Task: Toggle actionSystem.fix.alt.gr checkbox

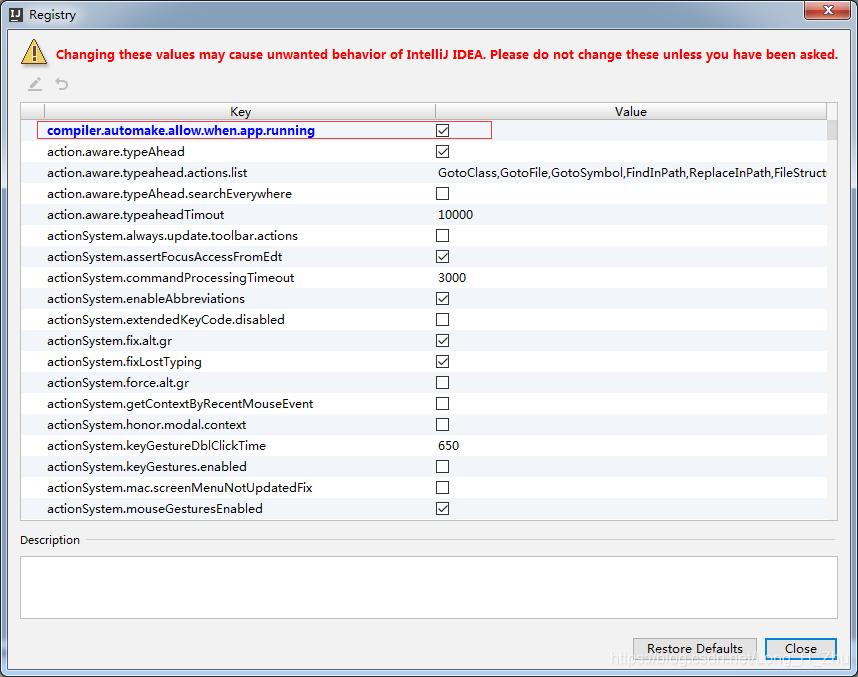Action: (x=442, y=340)
